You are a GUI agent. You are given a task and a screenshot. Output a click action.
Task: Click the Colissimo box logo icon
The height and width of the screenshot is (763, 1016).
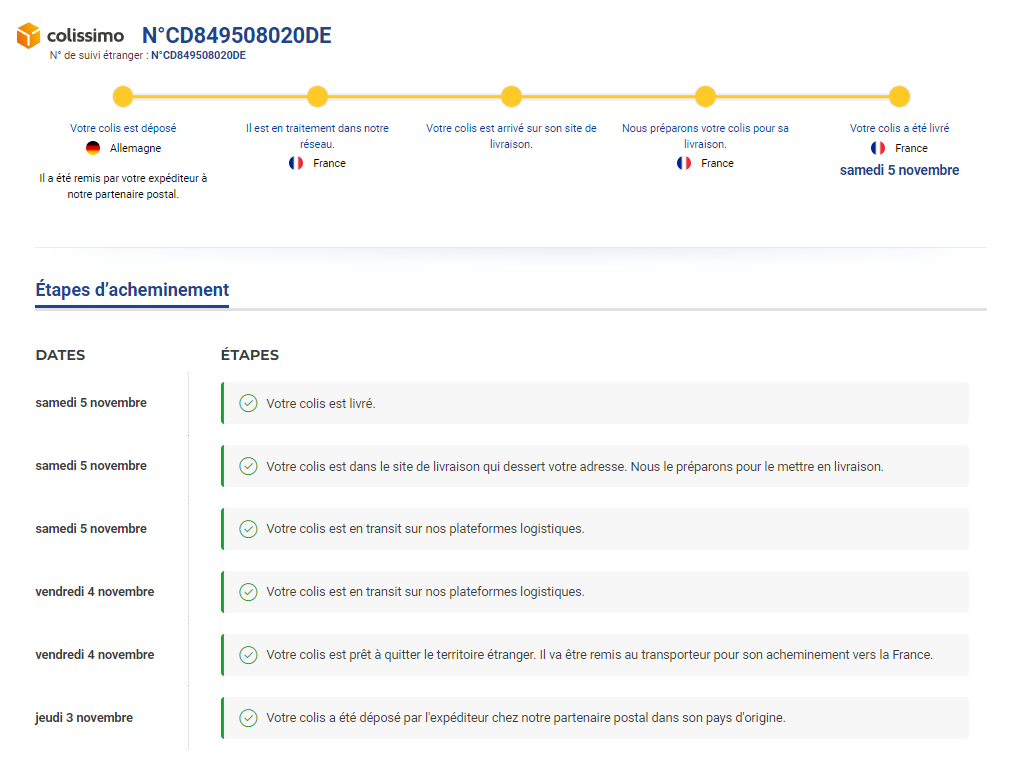tap(29, 36)
